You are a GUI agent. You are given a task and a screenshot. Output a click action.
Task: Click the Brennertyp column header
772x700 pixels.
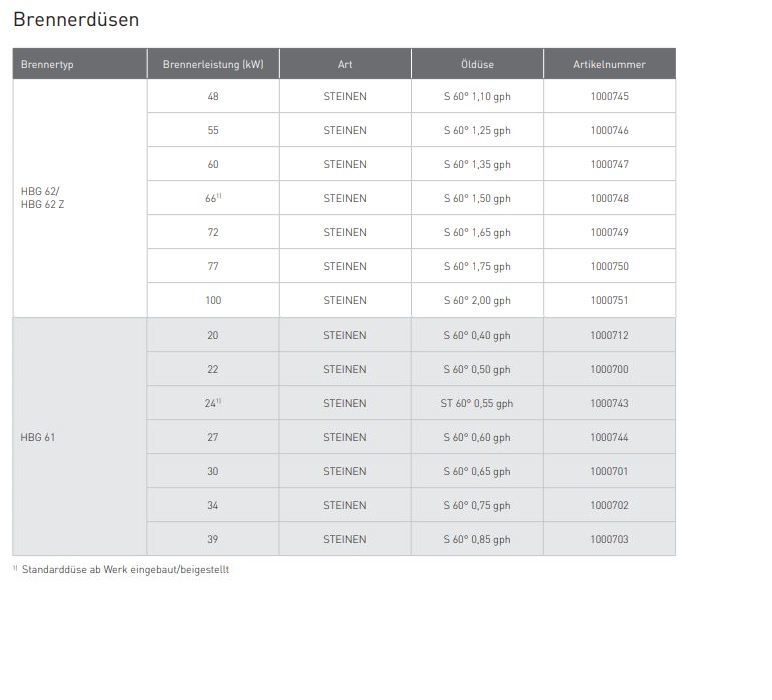pos(47,64)
